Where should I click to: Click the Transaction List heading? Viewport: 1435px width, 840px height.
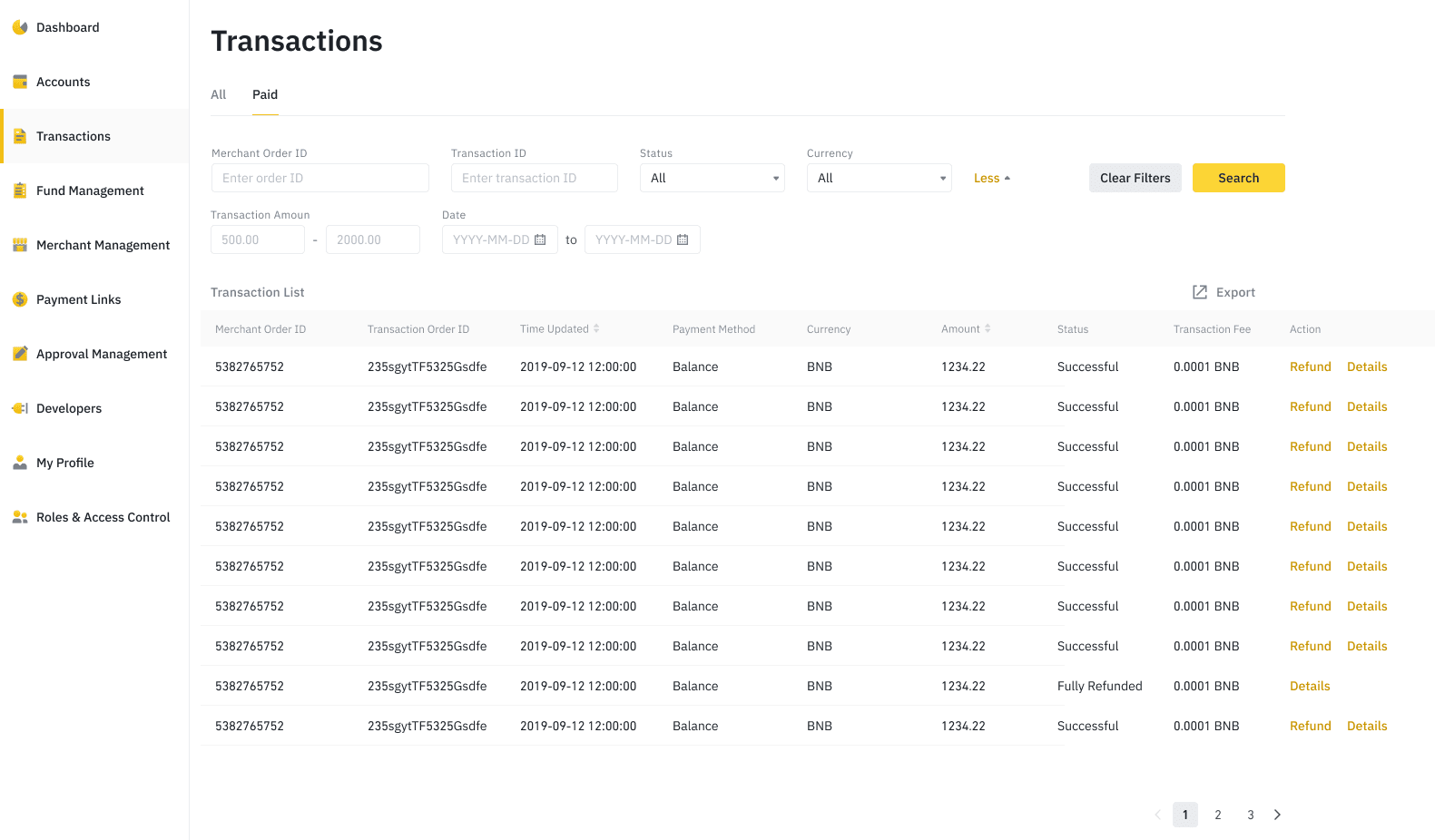[x=258, y=292]
